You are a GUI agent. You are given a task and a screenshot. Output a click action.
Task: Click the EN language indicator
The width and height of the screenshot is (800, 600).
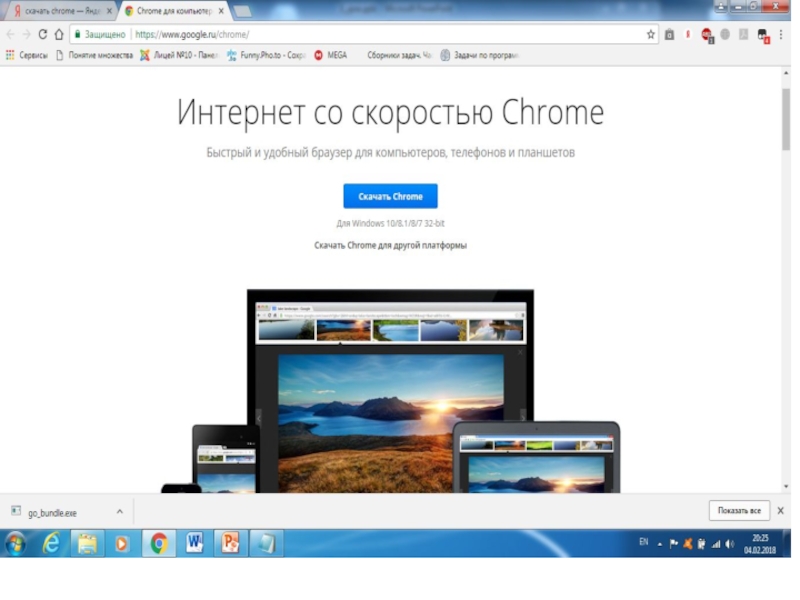pyautogui.click(x=644, y=542)
